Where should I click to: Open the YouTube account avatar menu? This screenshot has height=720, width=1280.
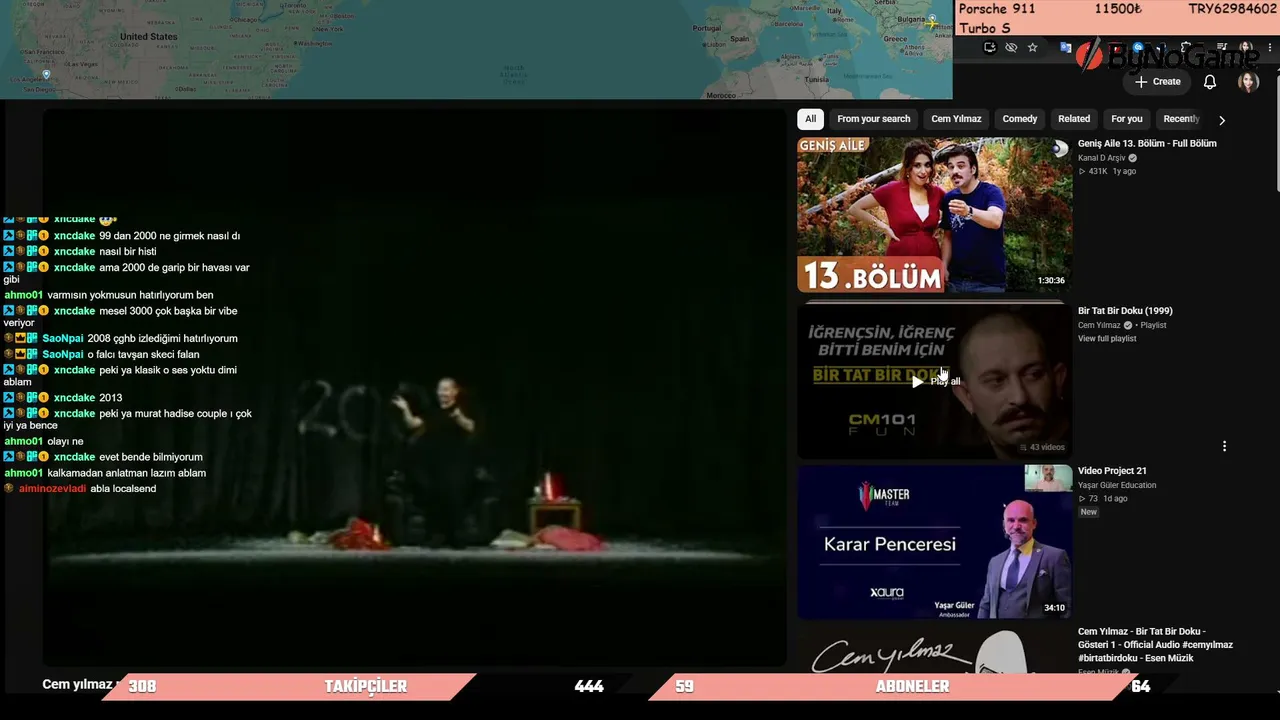click(x=1248, y=82)
